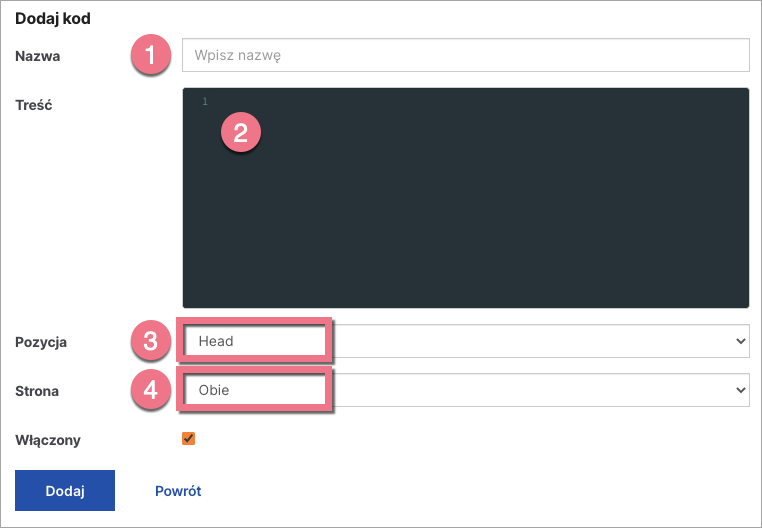
Task: Focus the Nazwa text field
Action: click(465, 56)
